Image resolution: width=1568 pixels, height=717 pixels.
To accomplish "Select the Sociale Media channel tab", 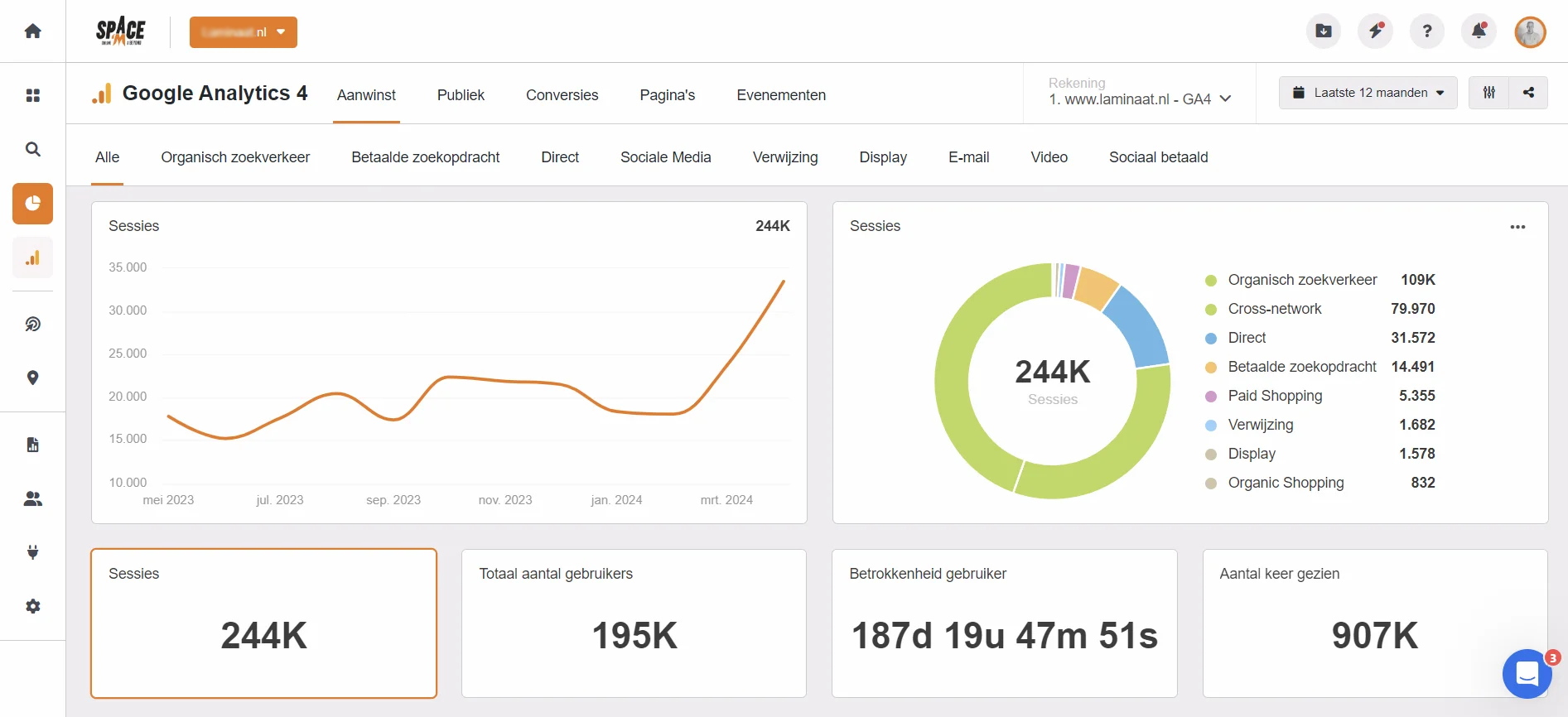I will point(666,157).
